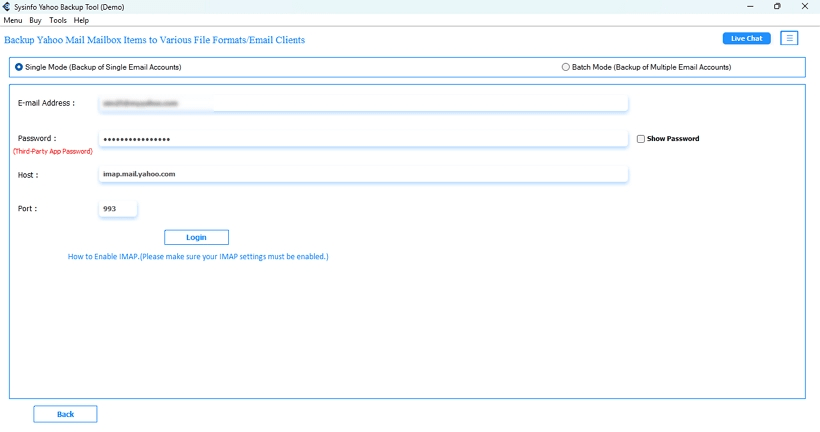This screenshot has width=820, height=432.
Task: Open the Buy menu
Action: coord(35,20)
